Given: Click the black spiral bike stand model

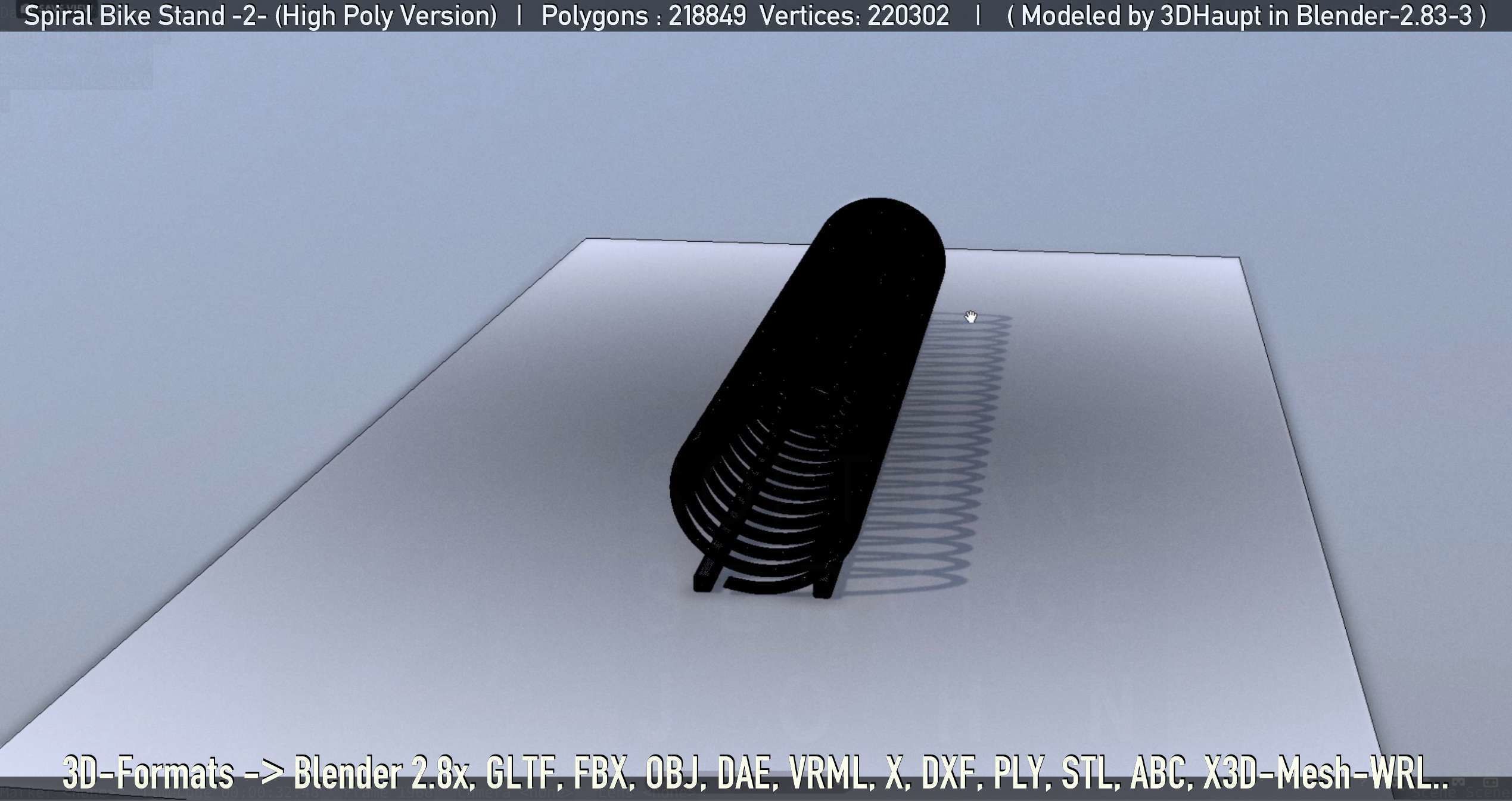Looking at the screenshot, I should click(807, 397).
